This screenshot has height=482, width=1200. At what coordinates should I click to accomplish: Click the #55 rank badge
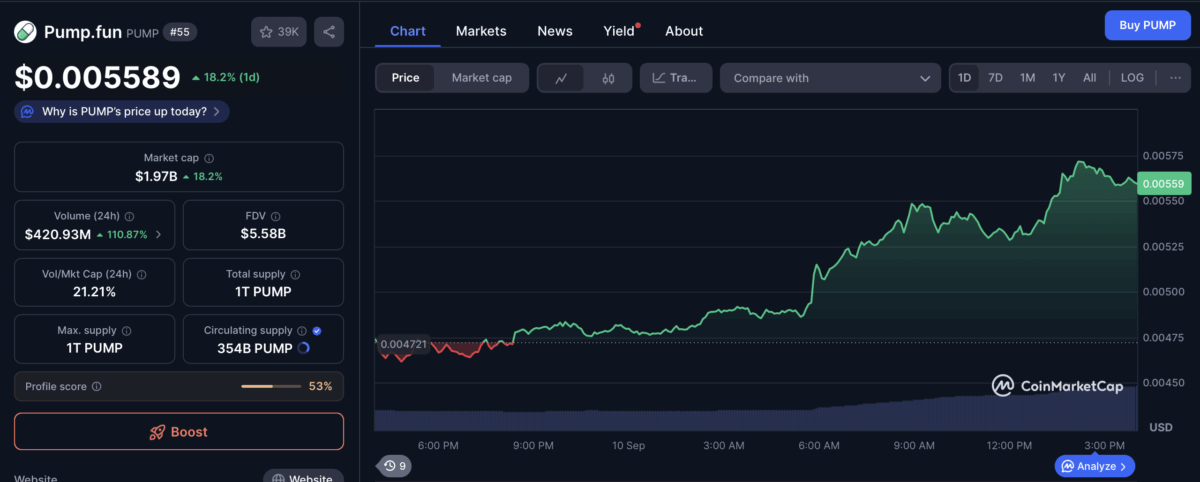click(180, 32)
